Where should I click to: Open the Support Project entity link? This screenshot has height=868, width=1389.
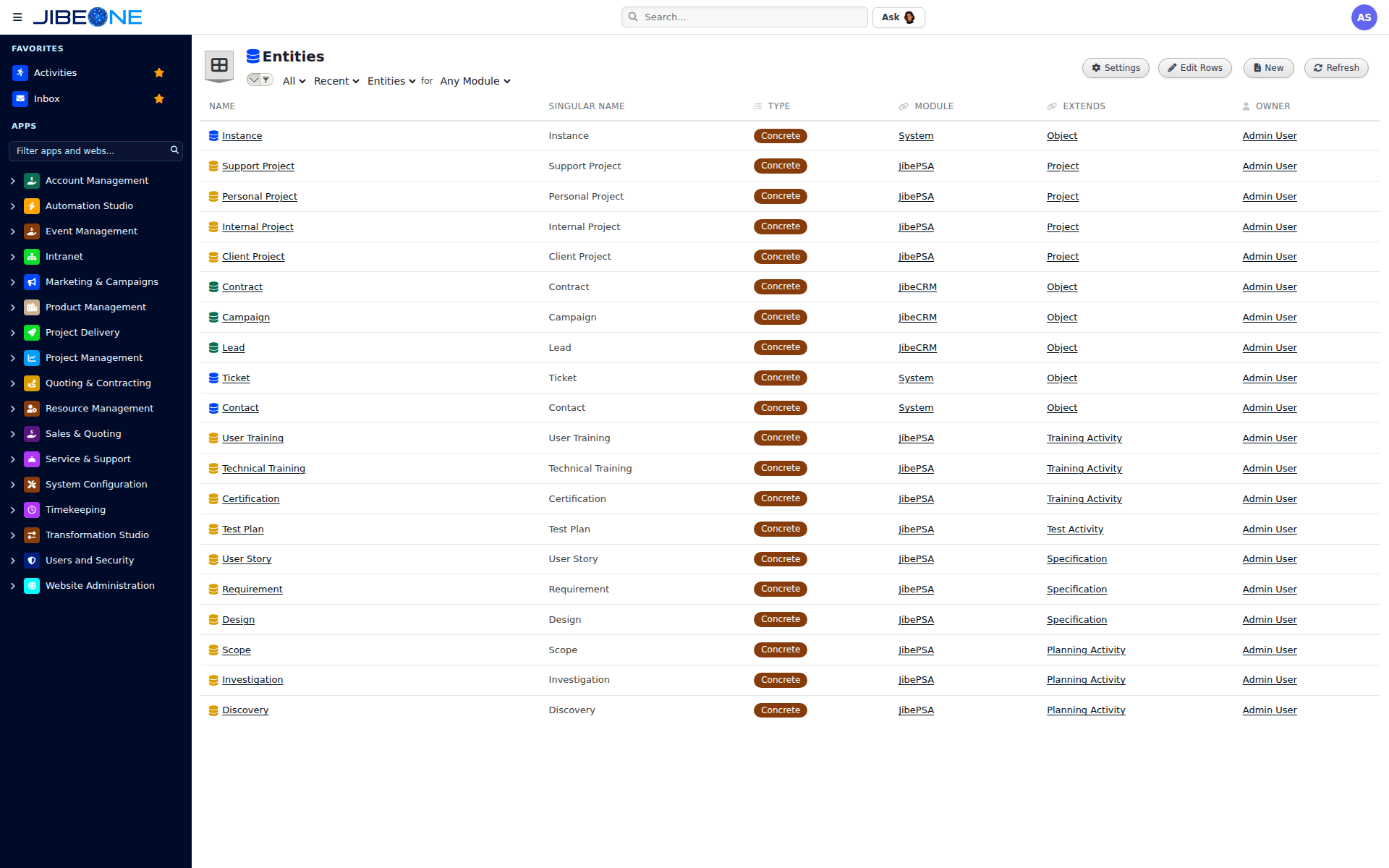(258, 166)
